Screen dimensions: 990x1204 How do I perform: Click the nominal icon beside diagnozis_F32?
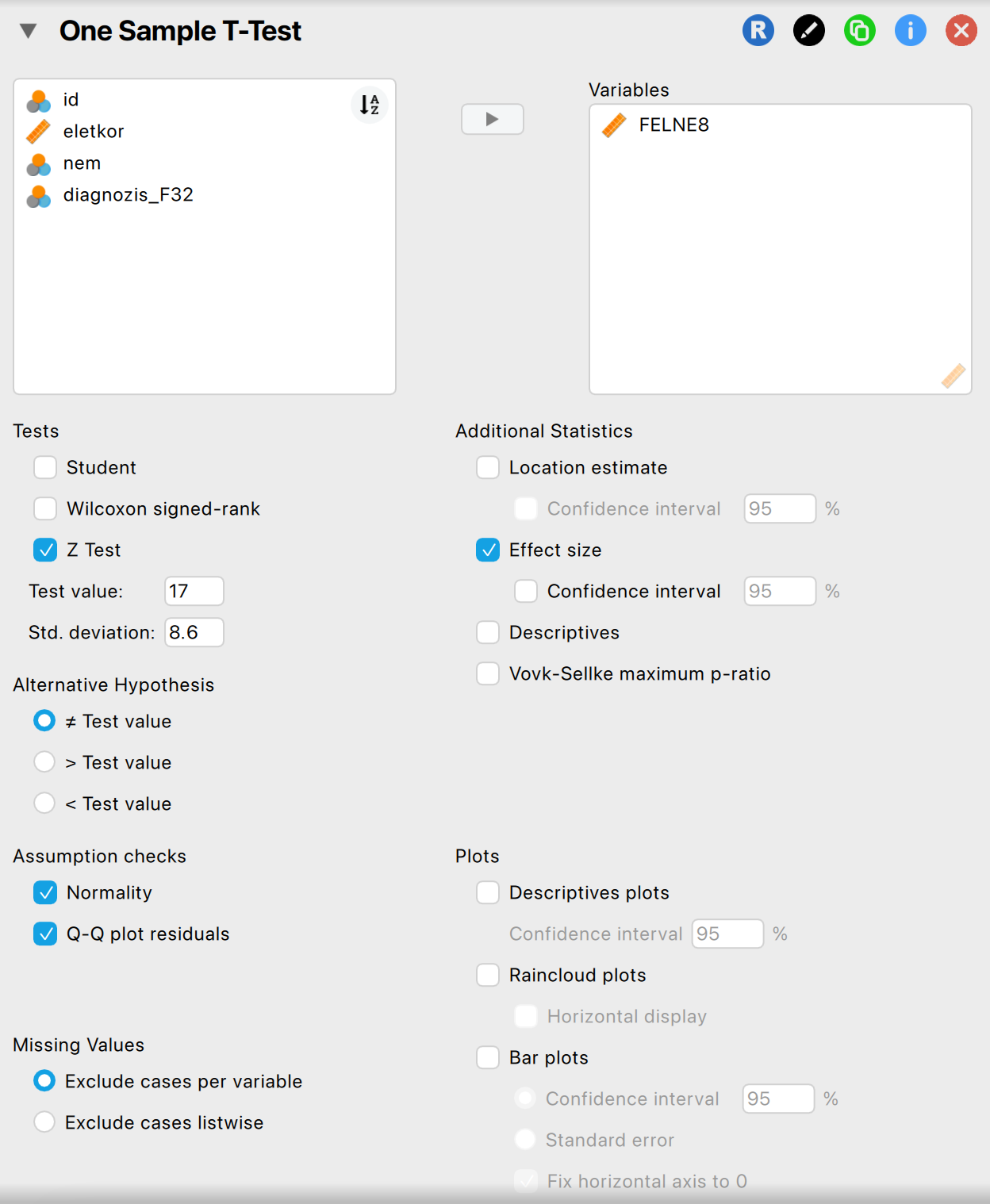click(x=38, y=195)
